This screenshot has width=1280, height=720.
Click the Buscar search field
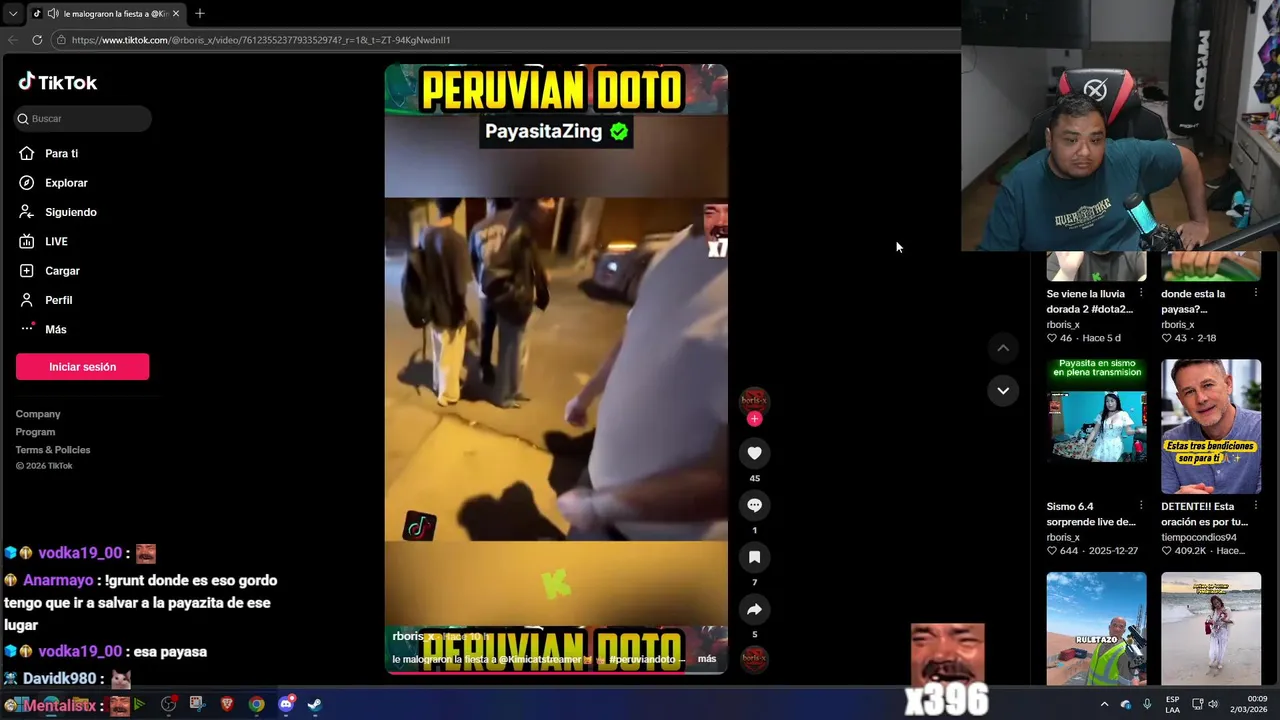coord(83,118)
